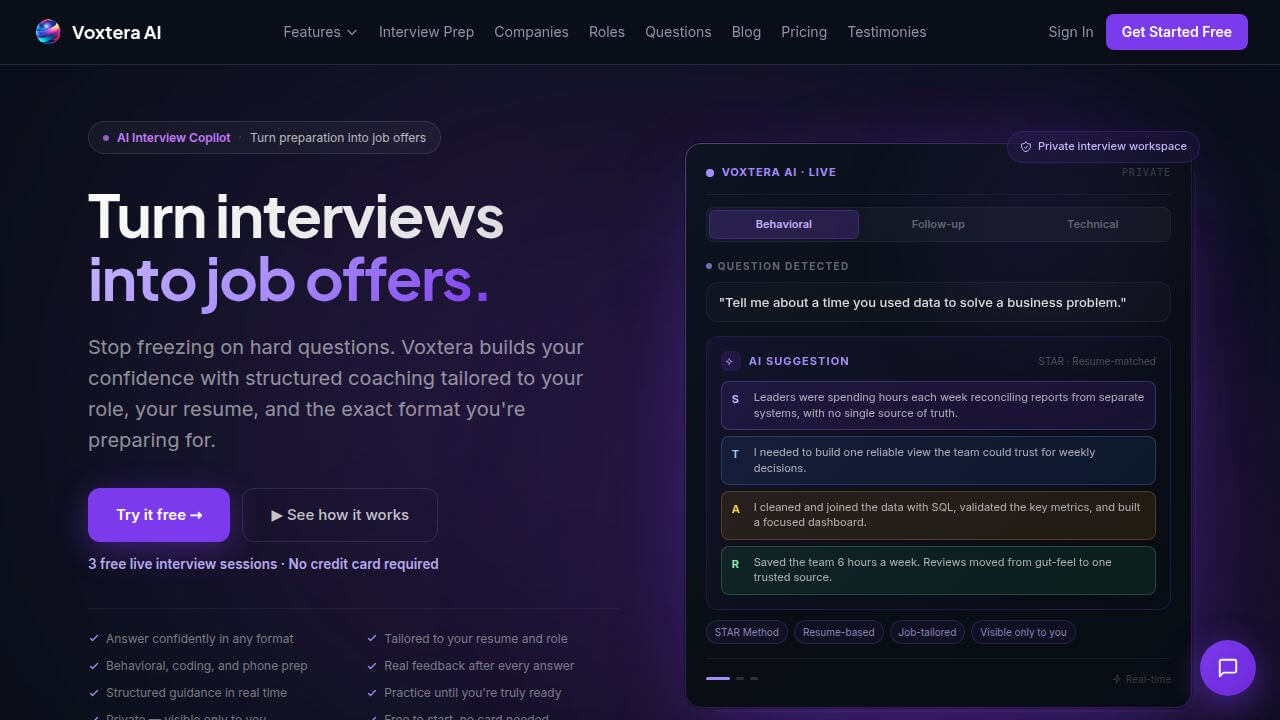1280x720 pixels.
Task: Click the Resume-based chip
Action: [x=839, y=632]
